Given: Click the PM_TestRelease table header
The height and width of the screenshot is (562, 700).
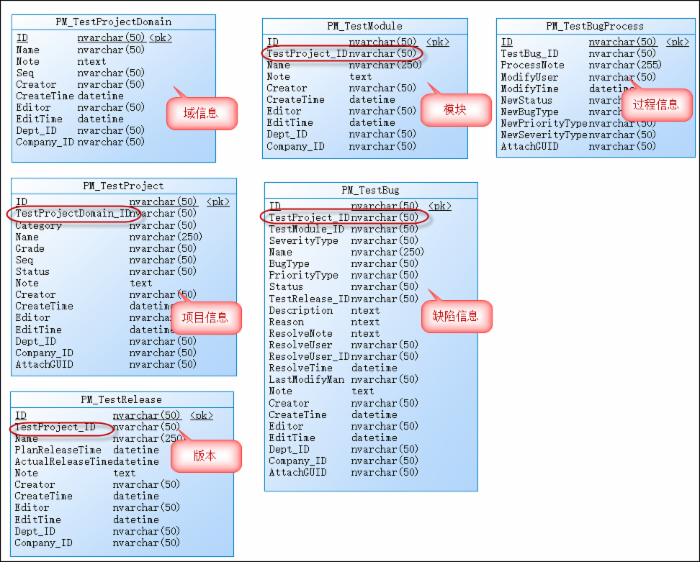Looking at the screenshot, I should 121,399.
